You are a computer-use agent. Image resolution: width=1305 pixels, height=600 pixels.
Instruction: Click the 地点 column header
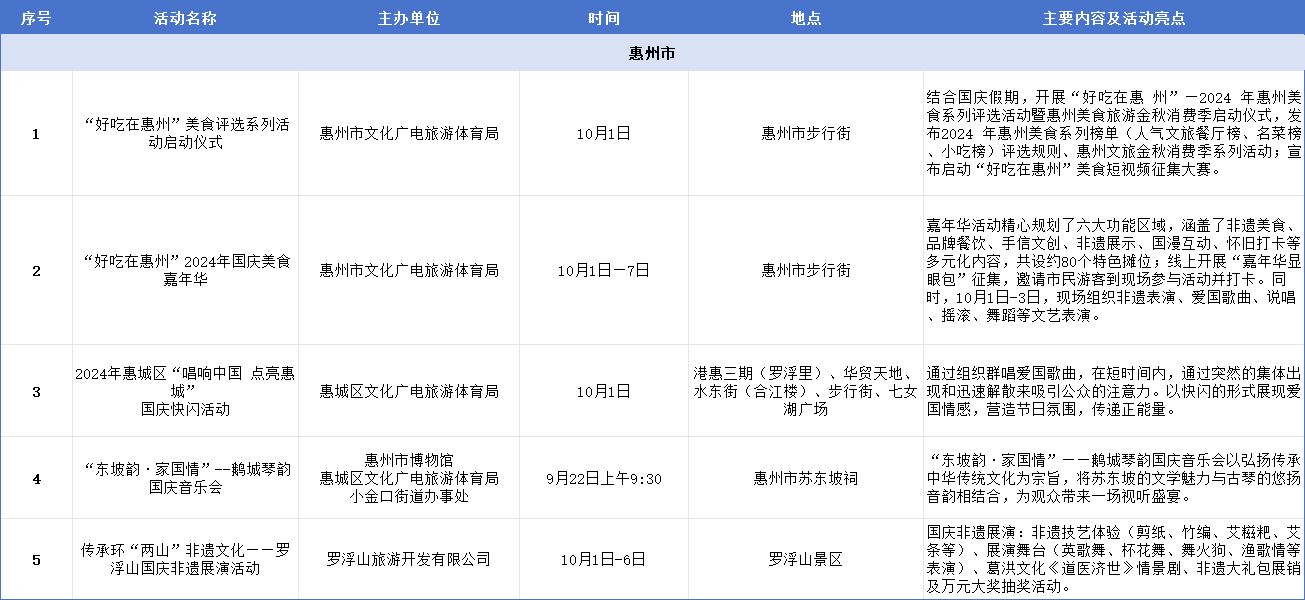coord(806,19)
